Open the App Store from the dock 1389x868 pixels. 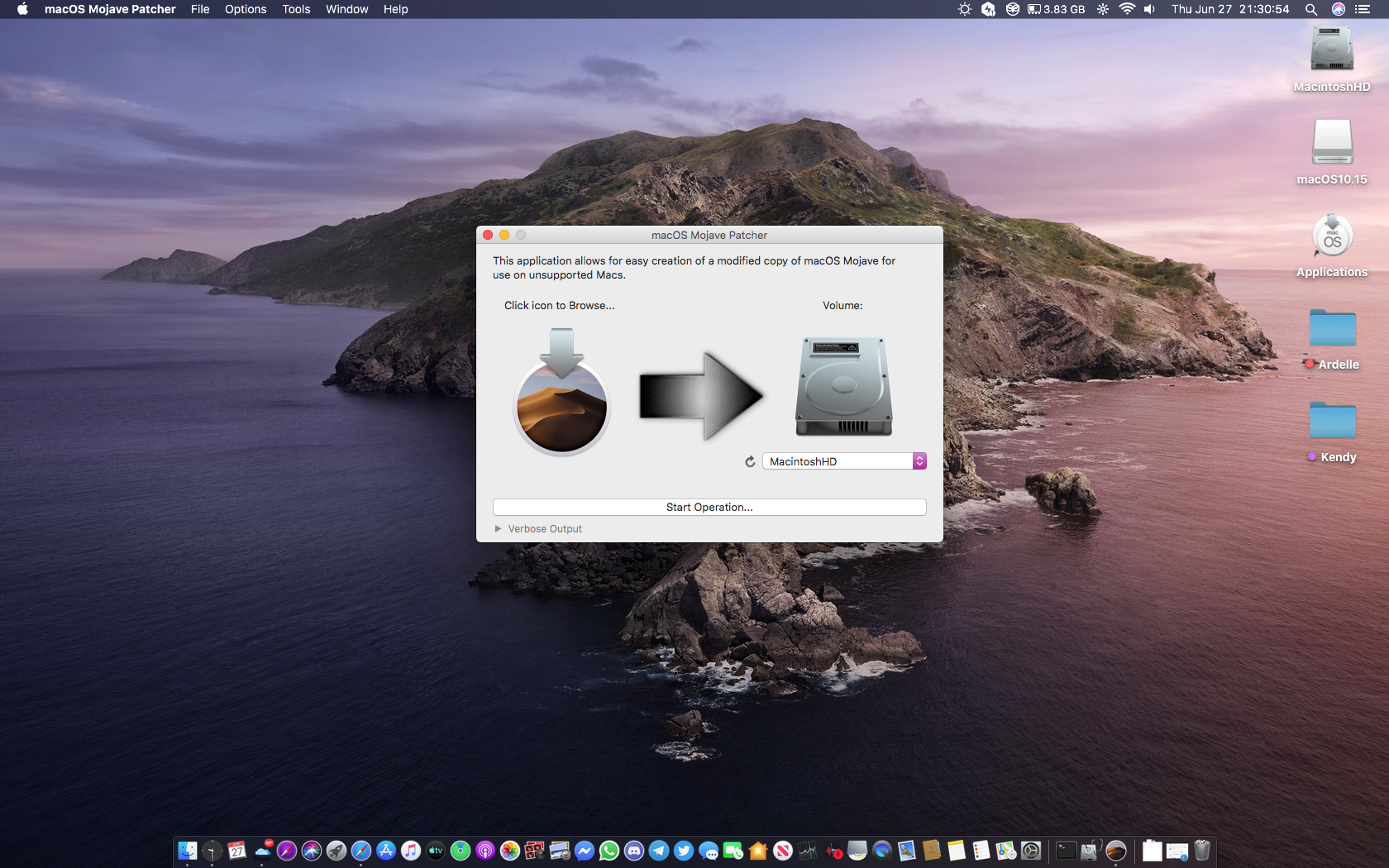pyautogui.click(x=386, y=850)
